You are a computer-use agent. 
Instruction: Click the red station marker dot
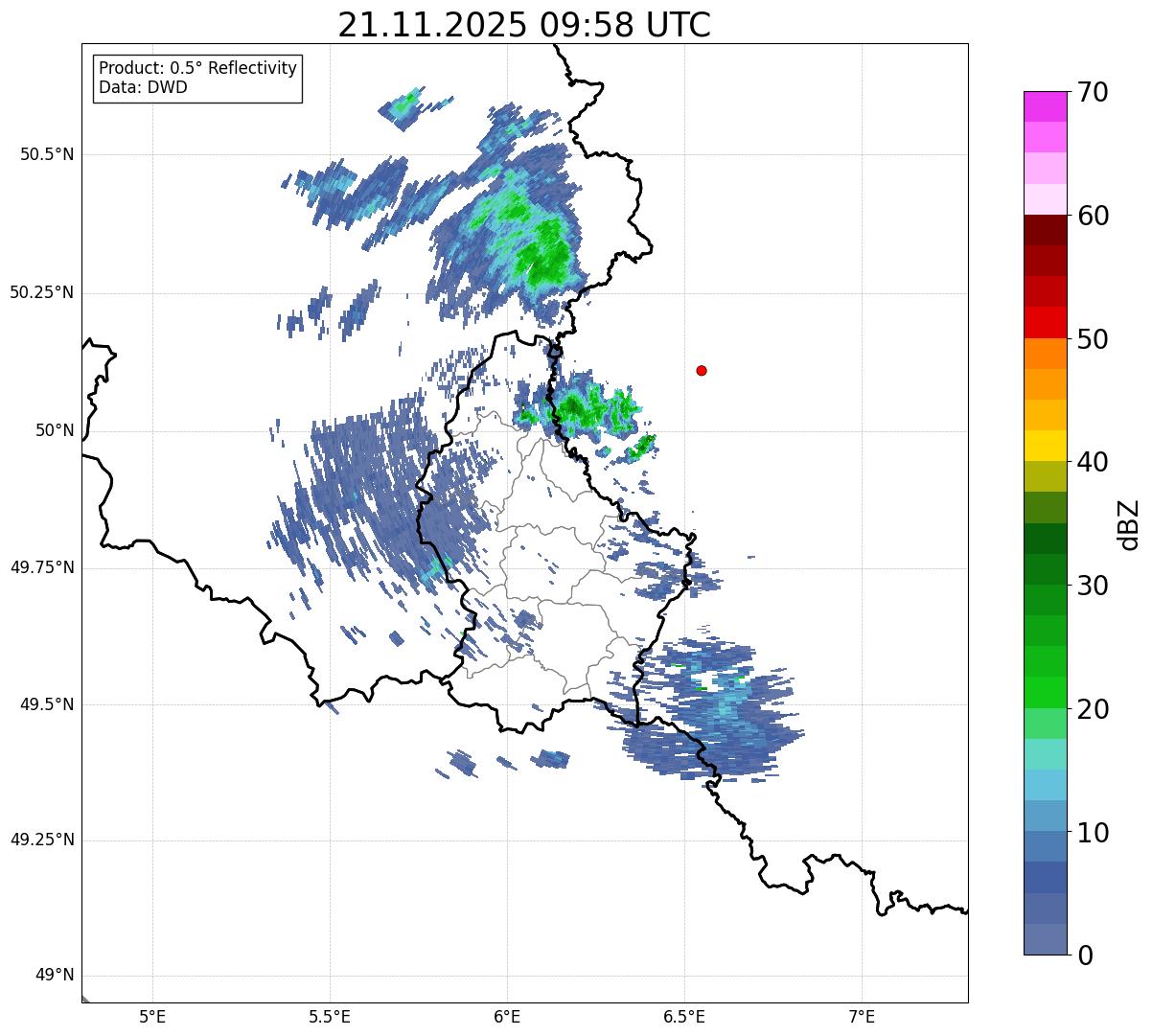click(702, 370)
